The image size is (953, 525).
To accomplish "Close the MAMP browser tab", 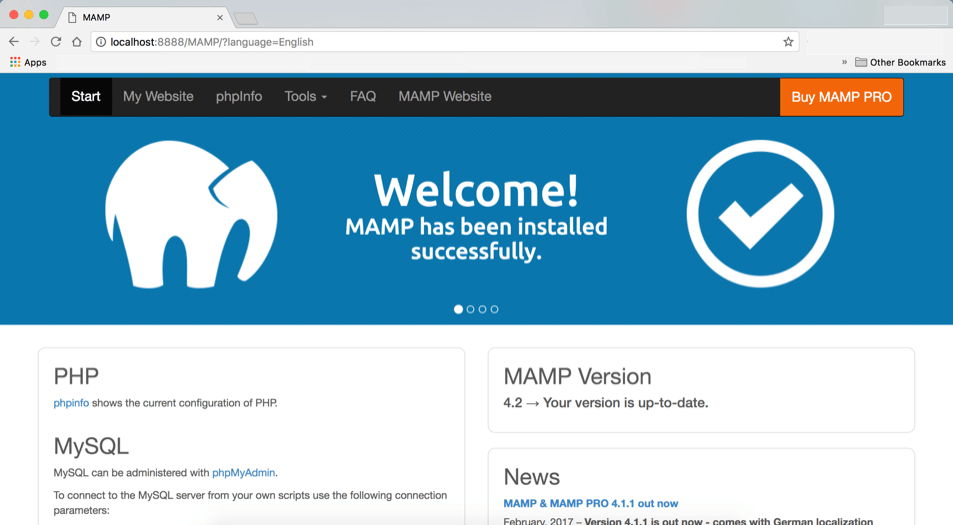I will [x=220, y=18].
